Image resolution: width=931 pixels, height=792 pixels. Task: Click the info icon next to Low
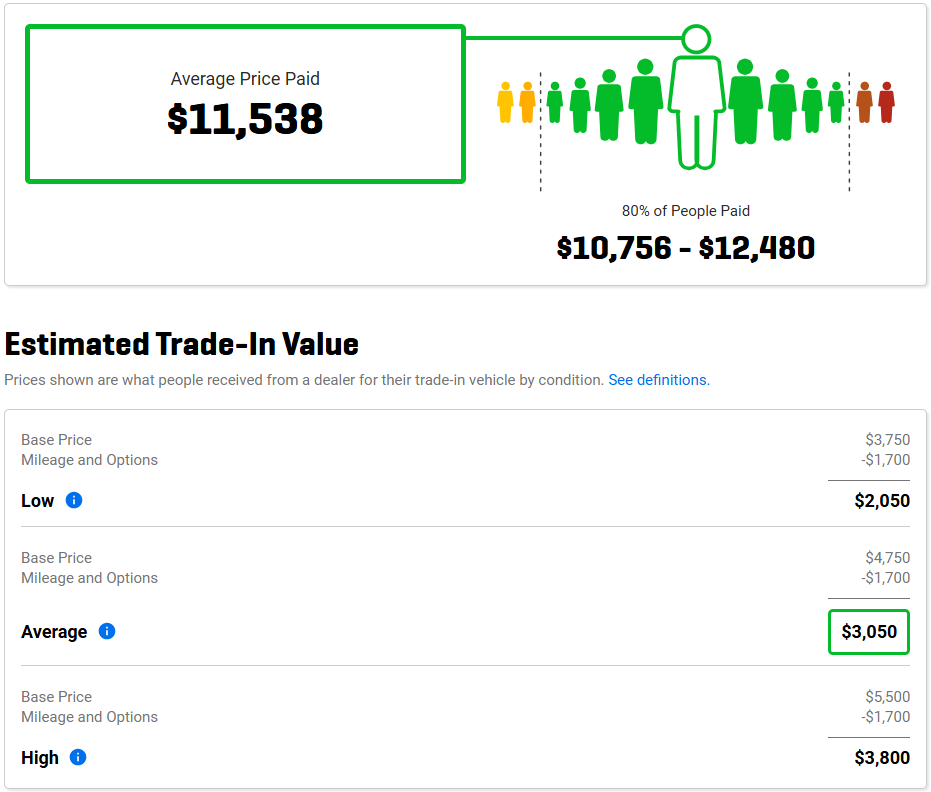pyautogui.click(x=74, y=500)
